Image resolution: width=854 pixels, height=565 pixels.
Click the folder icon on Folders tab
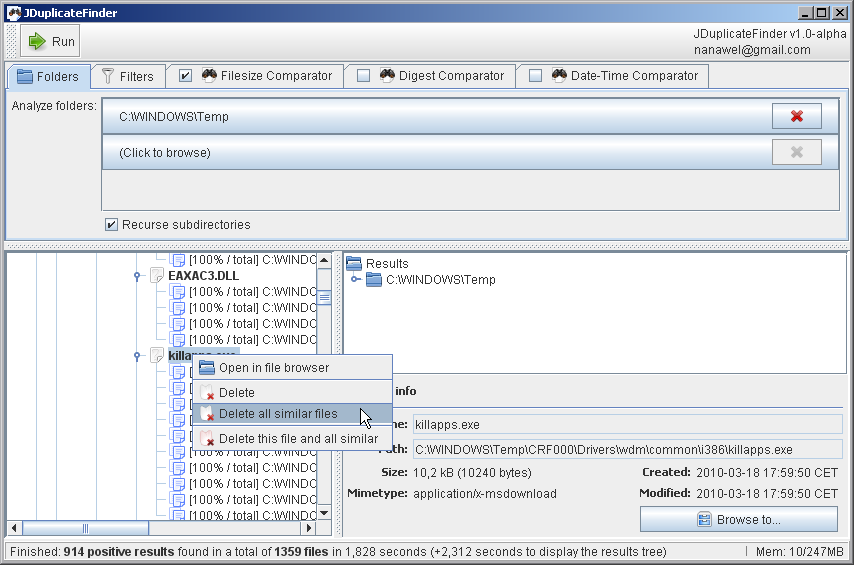[x=25, y=76]
